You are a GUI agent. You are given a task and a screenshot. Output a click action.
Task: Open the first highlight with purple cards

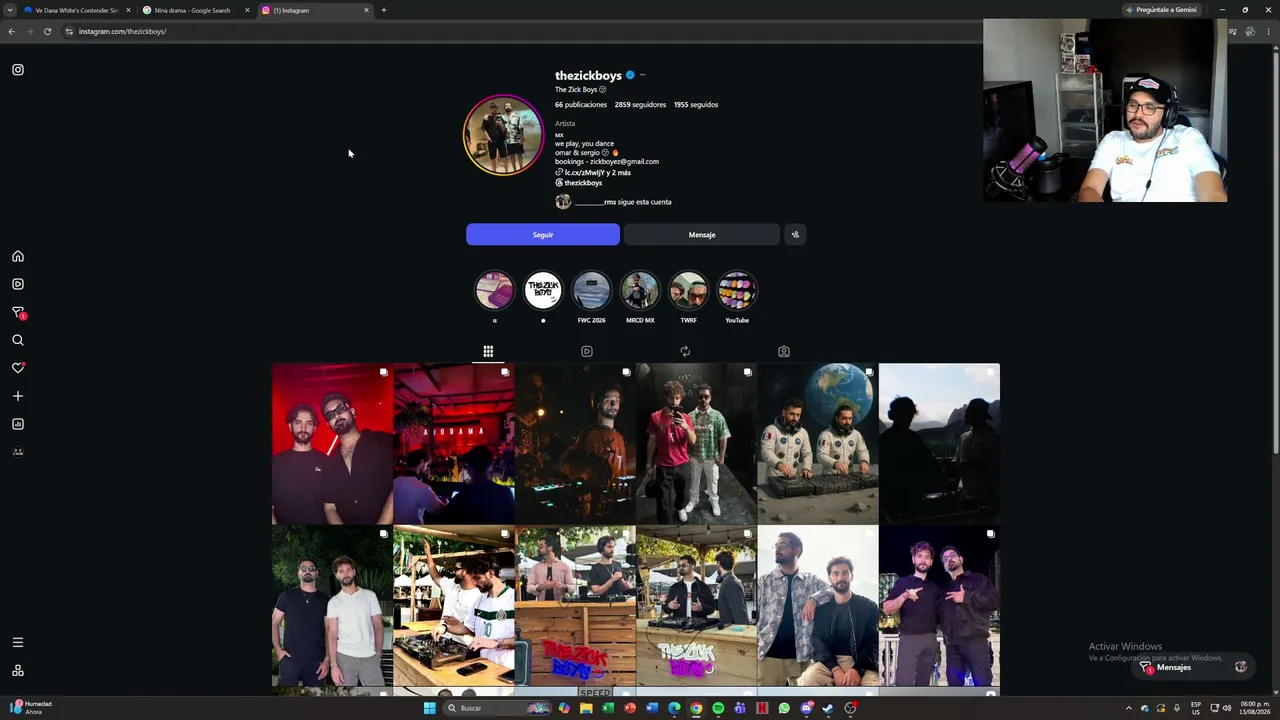pyautogui.click(x=494, y=291)
